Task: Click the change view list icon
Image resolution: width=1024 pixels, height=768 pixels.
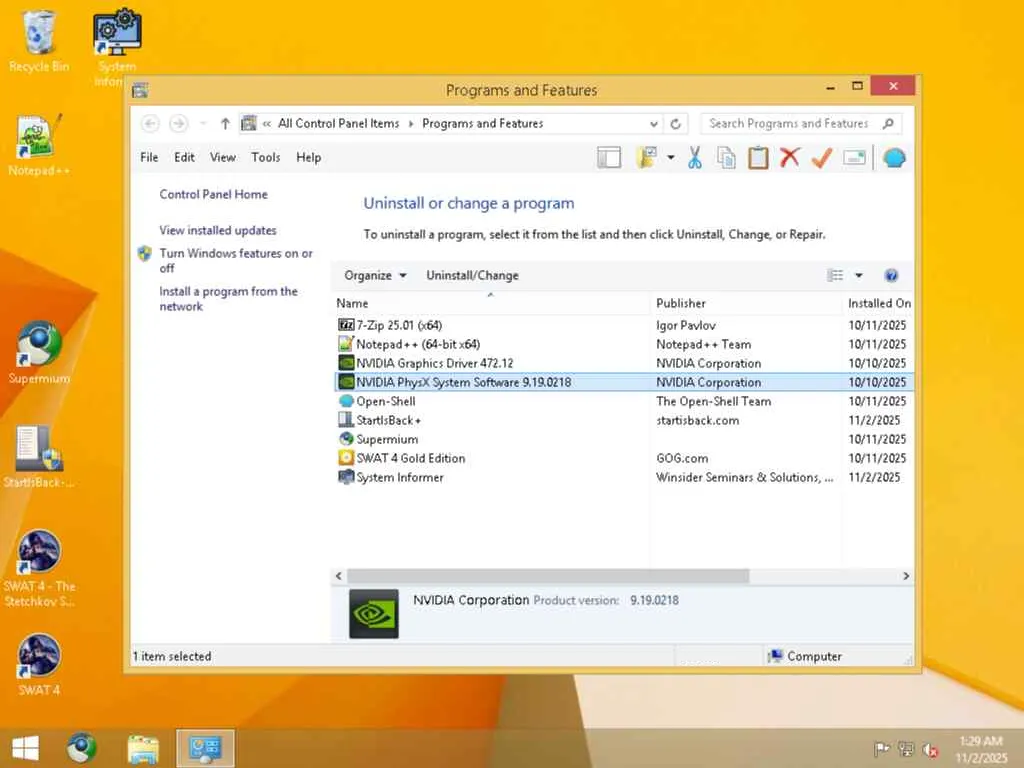Action: tap(835, 276)
